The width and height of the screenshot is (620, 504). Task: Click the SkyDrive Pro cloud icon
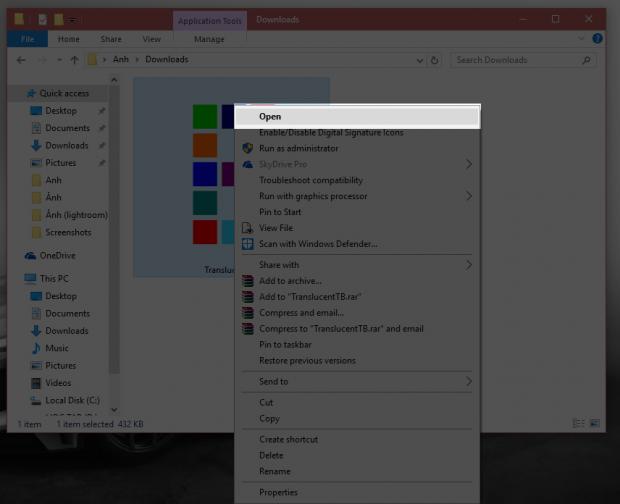point(248,164)
